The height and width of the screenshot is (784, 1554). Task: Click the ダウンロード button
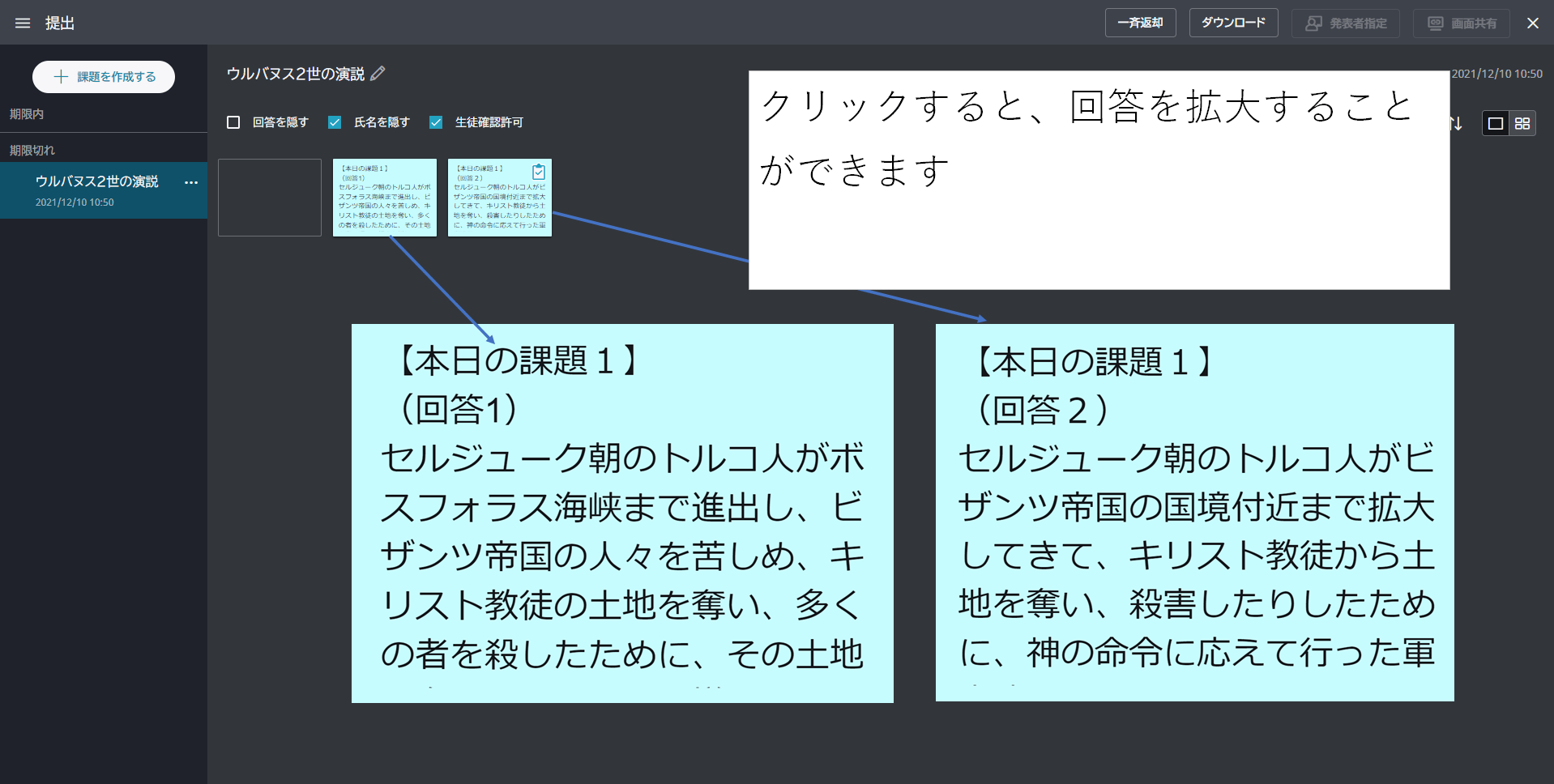coord(1232,23)
